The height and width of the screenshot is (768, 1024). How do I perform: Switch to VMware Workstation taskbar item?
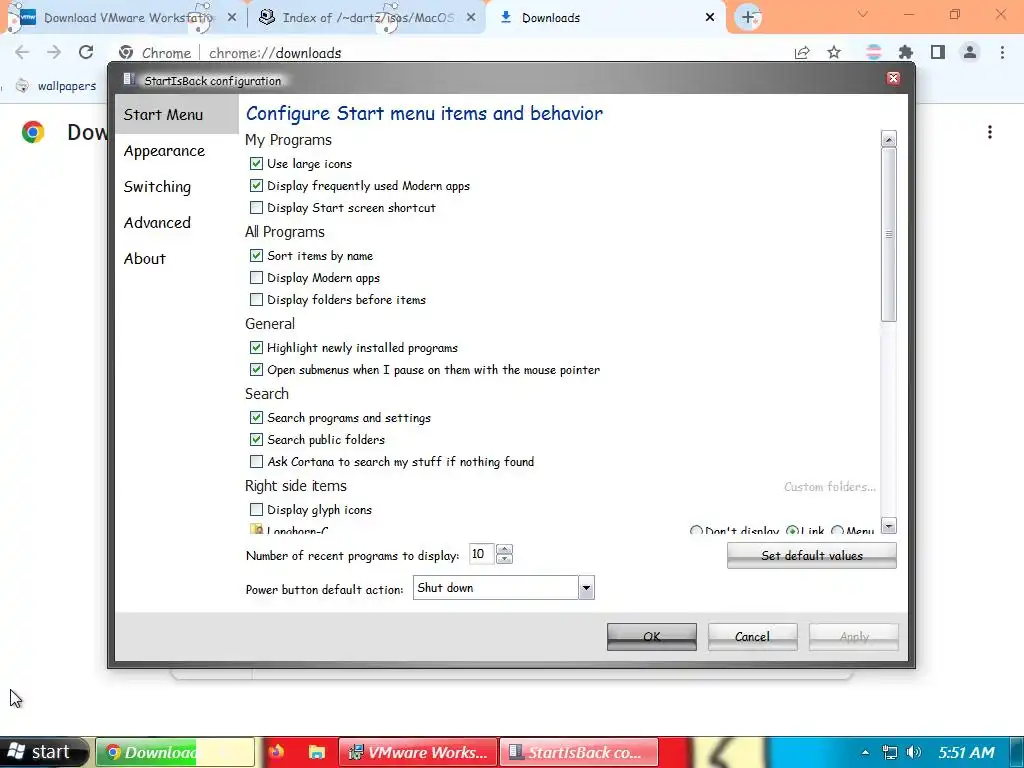pyautogui.click(x=418, y=752)
